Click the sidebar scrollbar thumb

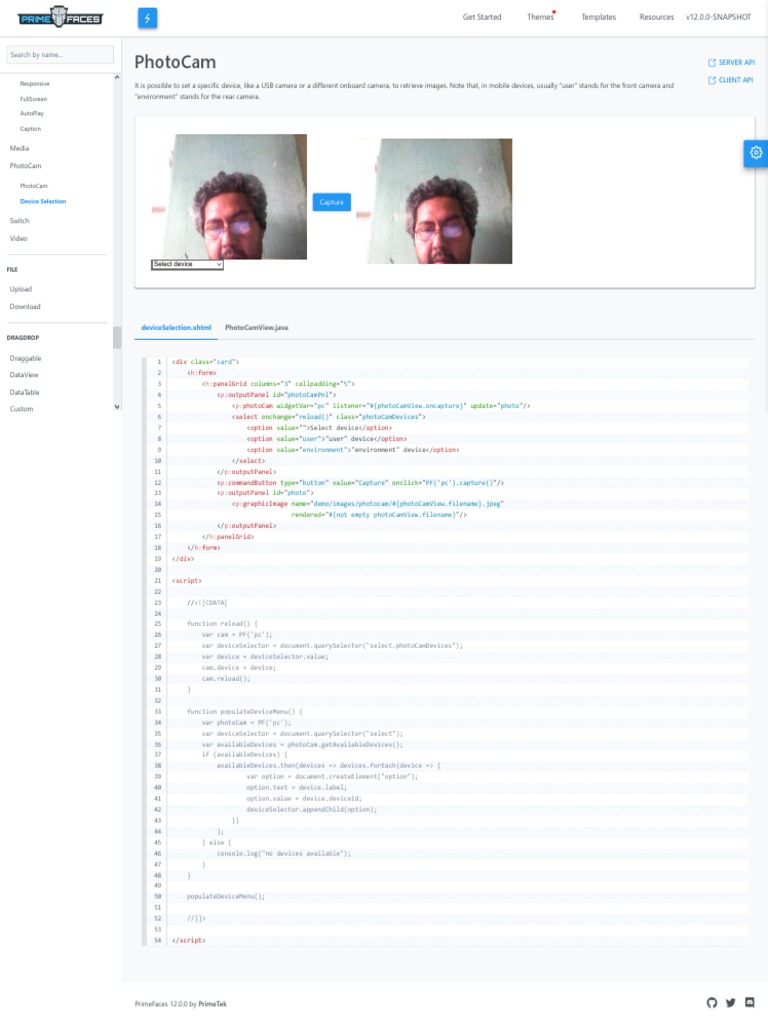pyautogui.click(x=117, y=338)
